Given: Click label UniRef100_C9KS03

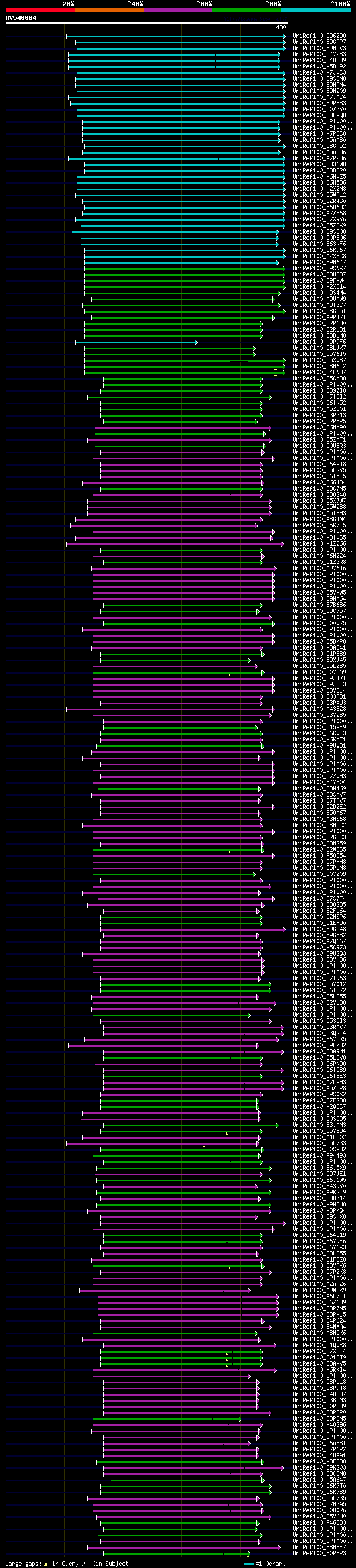Looking at the screenshot, I should (319, 1467).
